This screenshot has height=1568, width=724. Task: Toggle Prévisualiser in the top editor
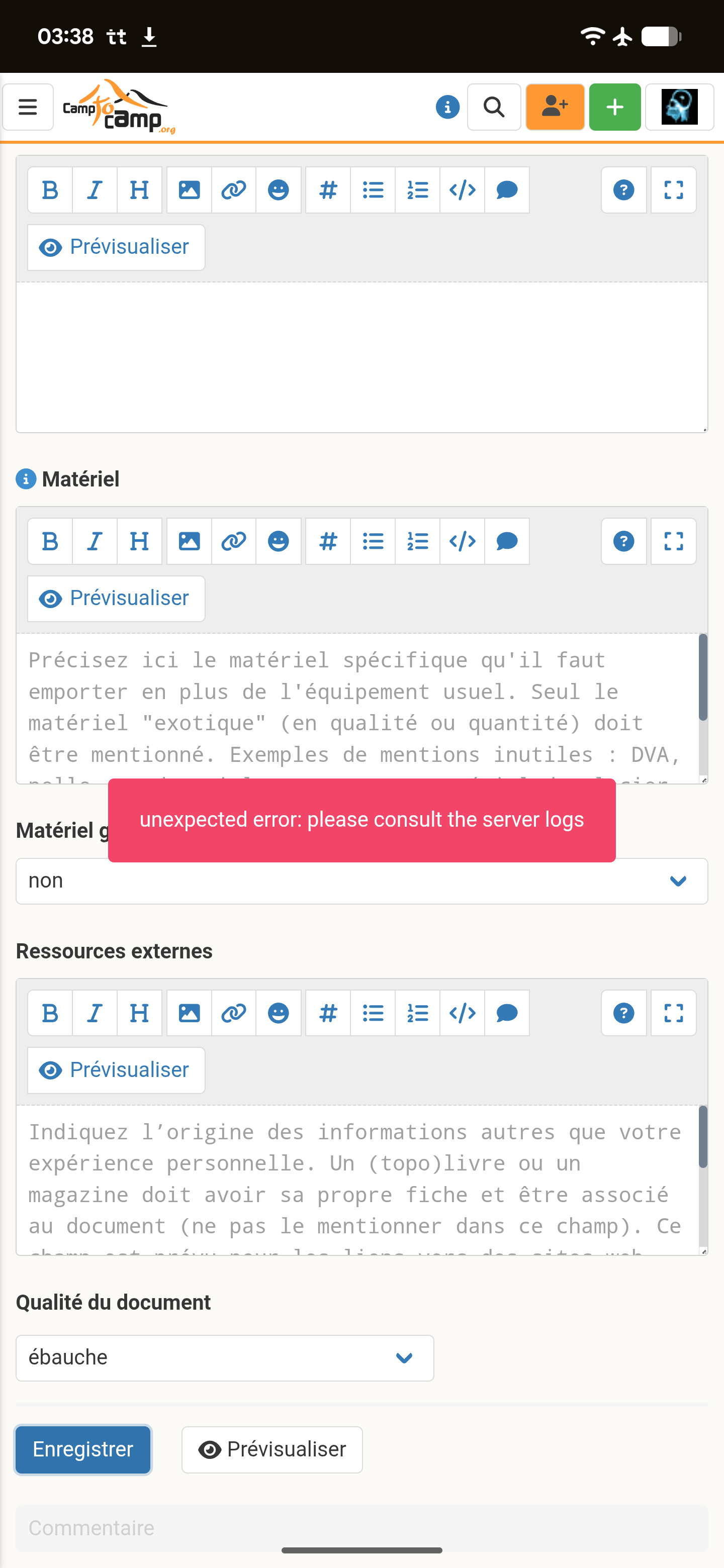116,247
